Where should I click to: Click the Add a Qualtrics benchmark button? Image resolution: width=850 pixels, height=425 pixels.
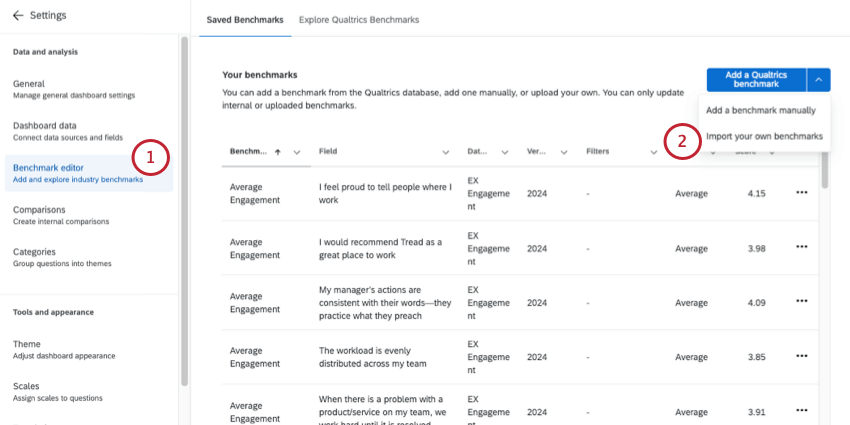[755, 80]
